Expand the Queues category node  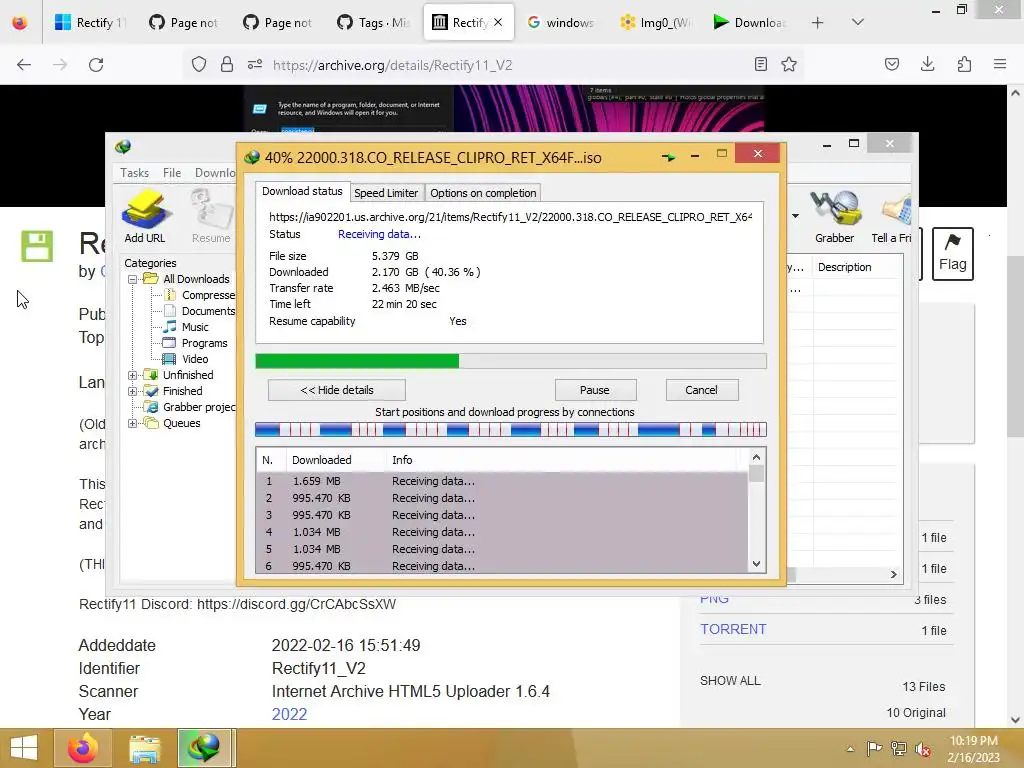tap(133, 423)
